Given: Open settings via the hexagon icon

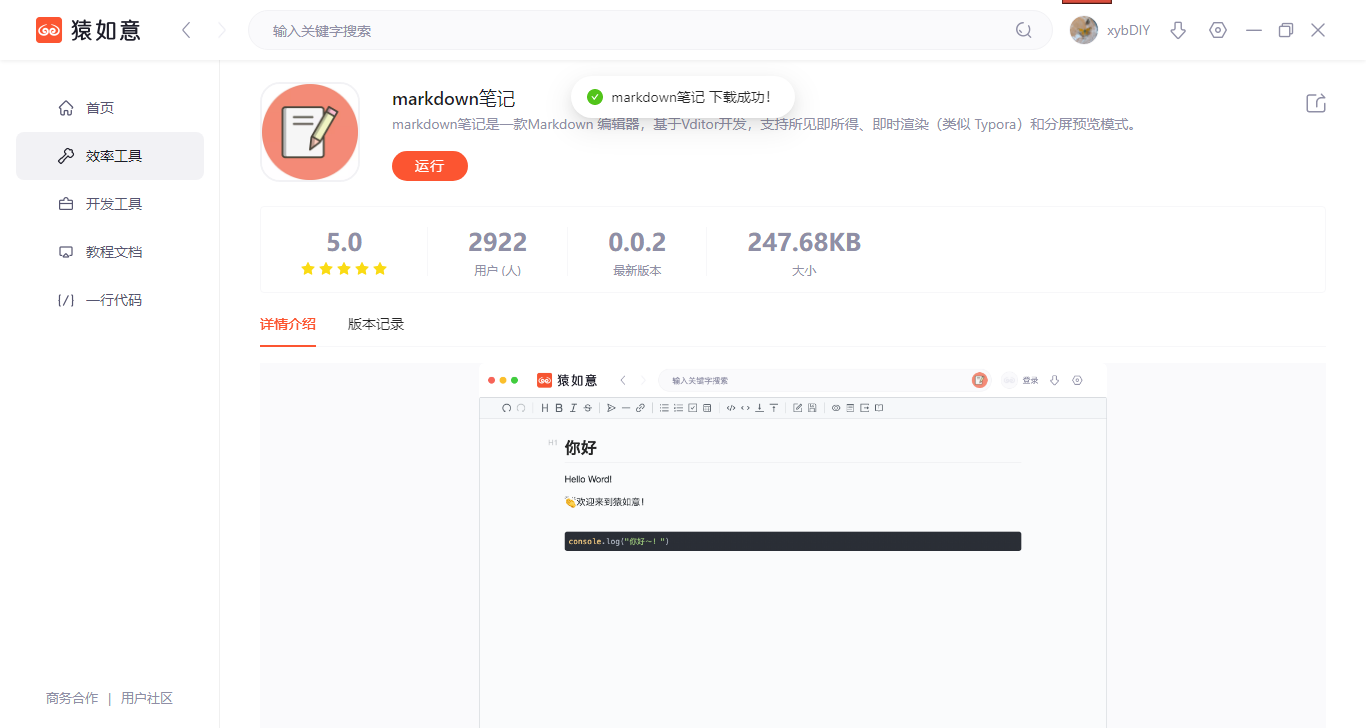Looking at the screenshot, I should pos(1218,30).
